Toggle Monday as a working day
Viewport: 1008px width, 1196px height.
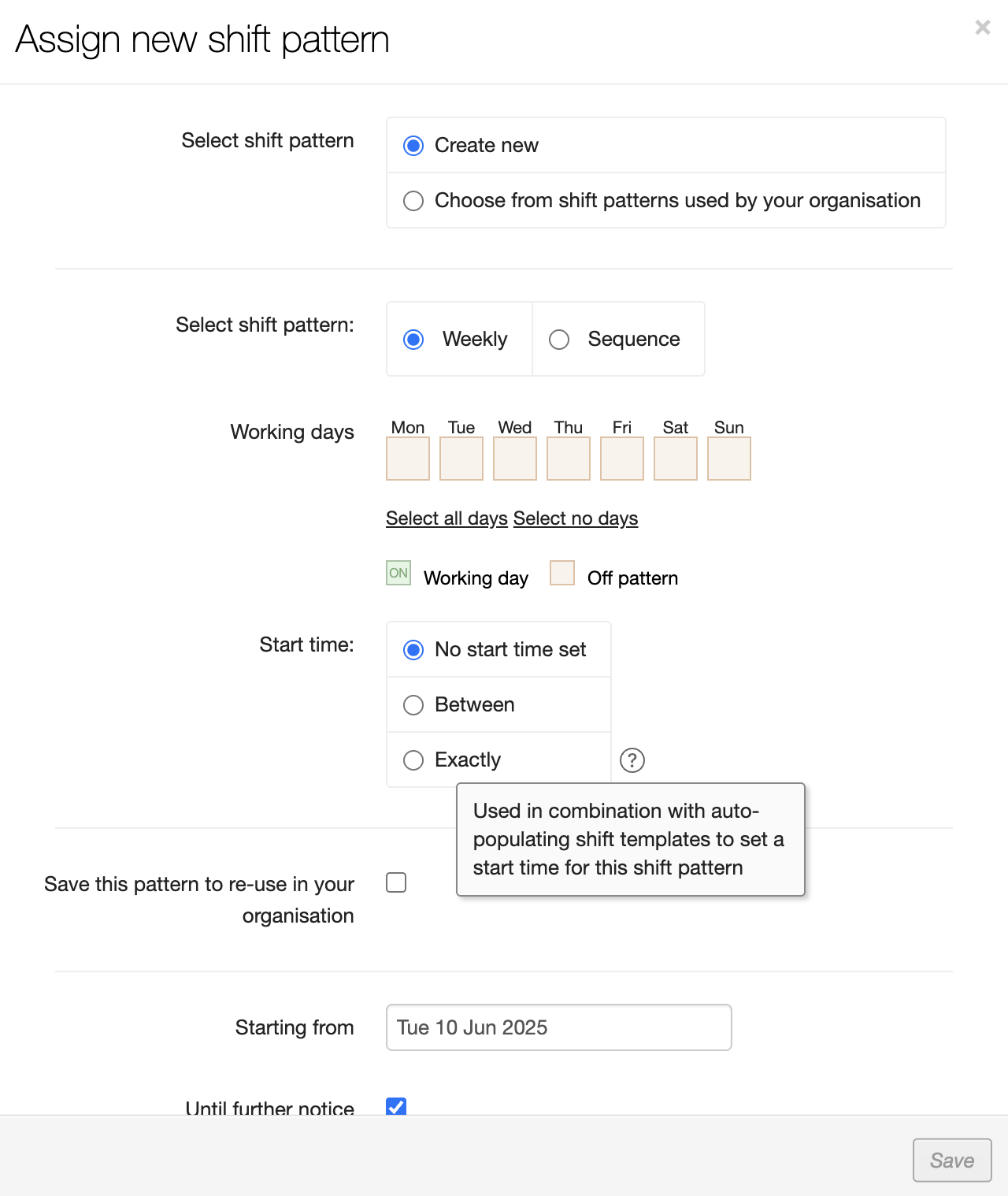tap(407, 459)
